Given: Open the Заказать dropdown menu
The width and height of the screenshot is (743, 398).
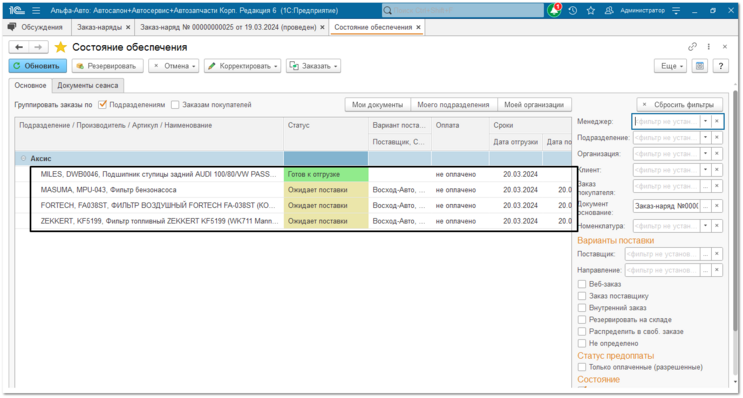Looking at the screenshot, I should point(313,66).
